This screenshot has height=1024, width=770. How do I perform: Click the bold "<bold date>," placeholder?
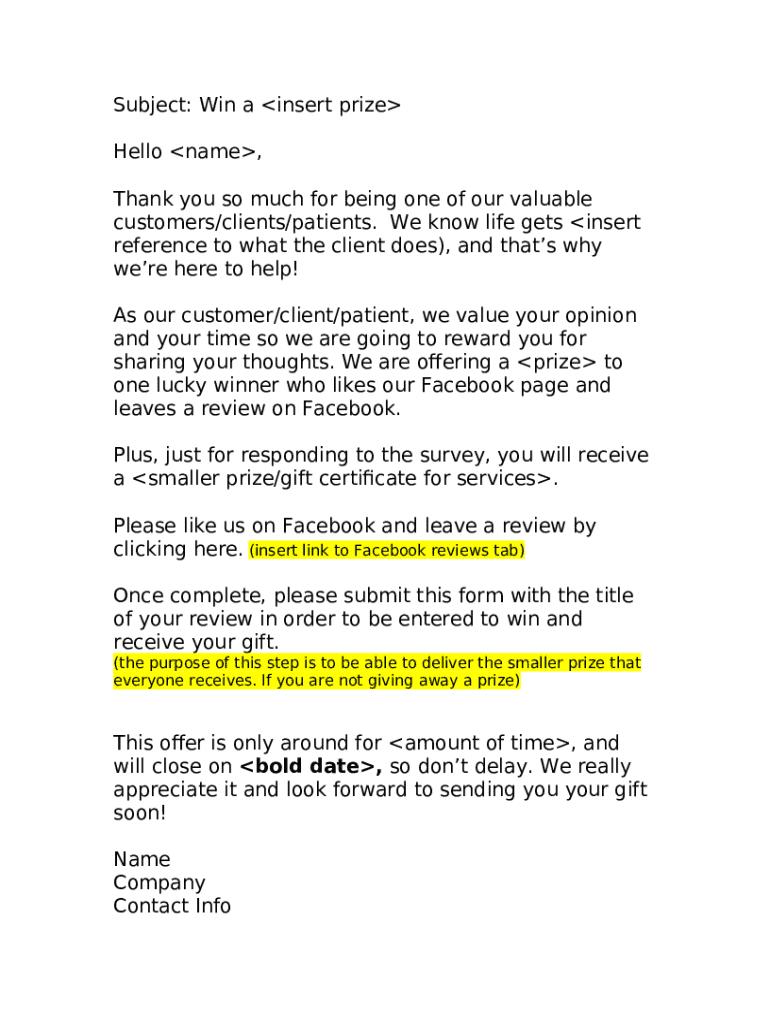pyautogui.click(x=312, y=767)
